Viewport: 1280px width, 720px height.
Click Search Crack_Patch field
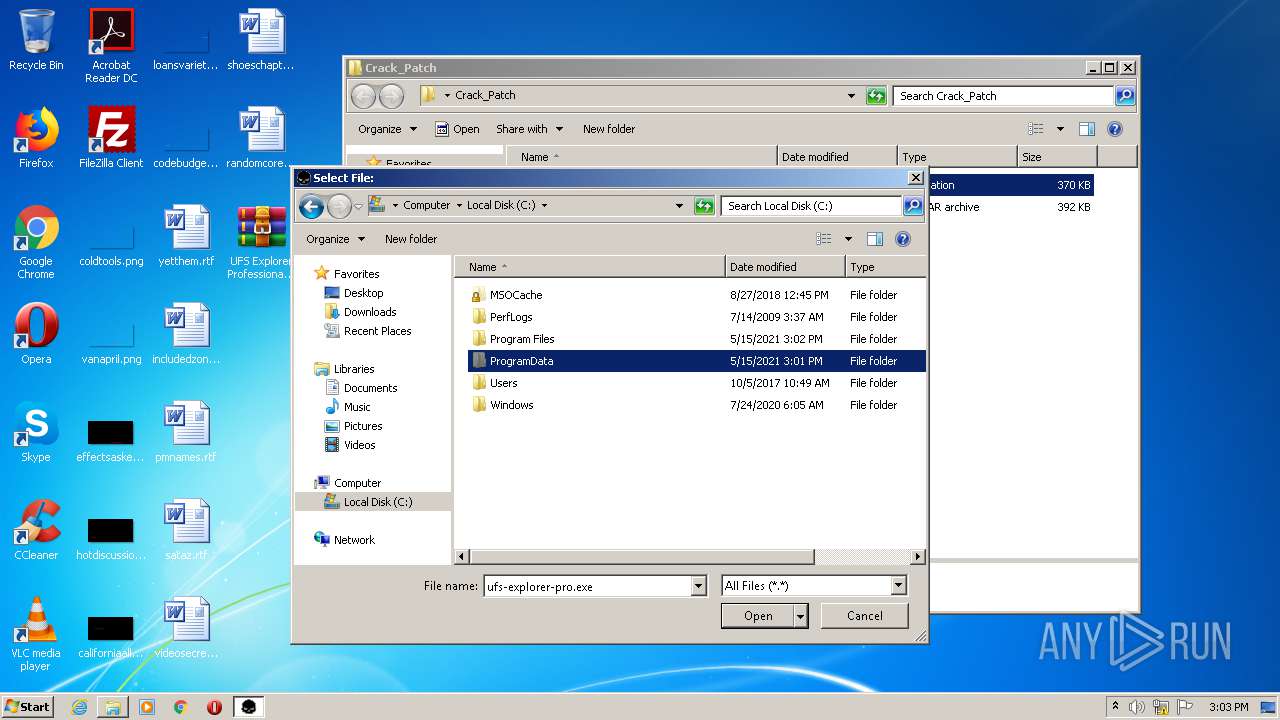1003,96
